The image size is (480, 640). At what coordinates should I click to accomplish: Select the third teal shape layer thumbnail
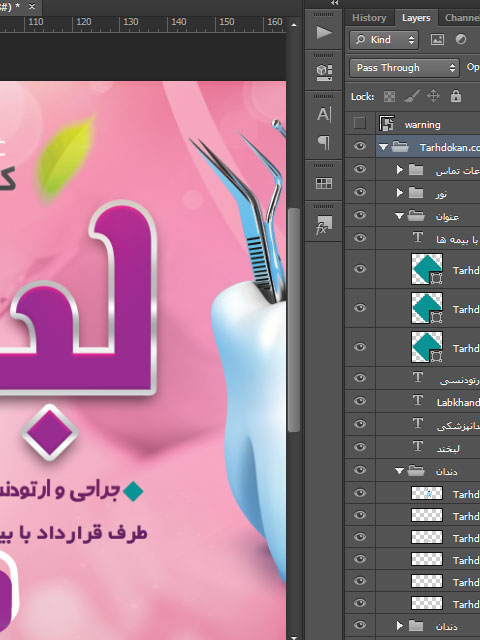click(x=427, y=347)
